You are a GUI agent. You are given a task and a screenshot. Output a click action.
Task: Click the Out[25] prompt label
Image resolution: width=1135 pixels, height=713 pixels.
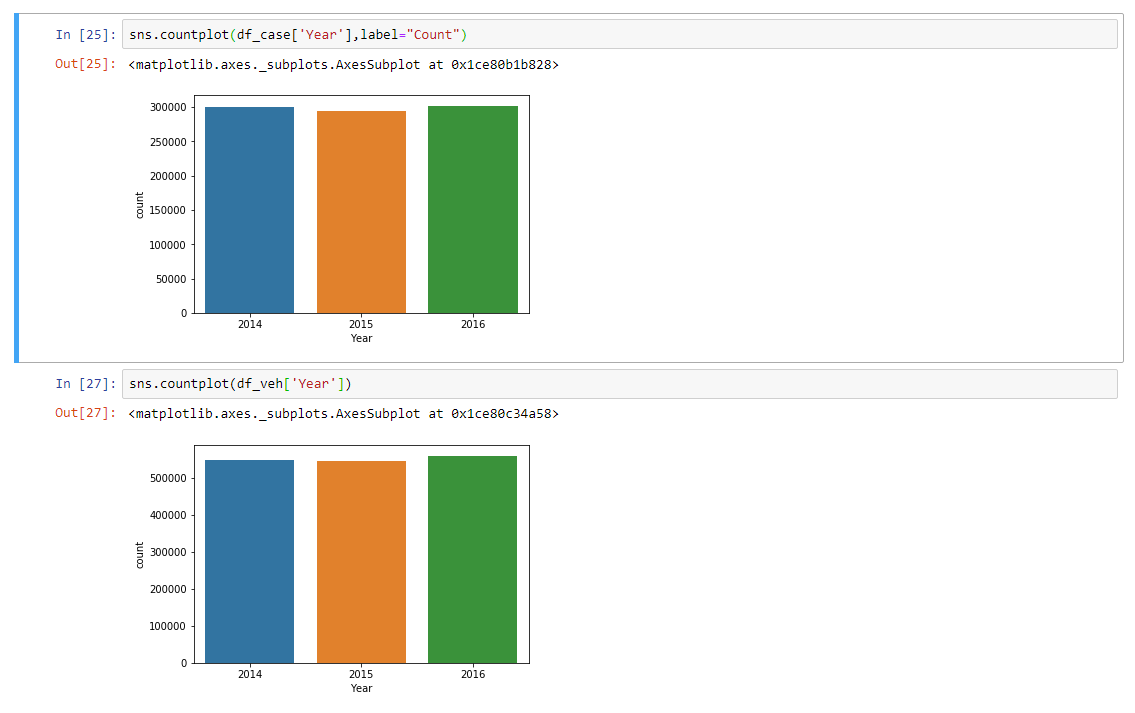(85, 64)
